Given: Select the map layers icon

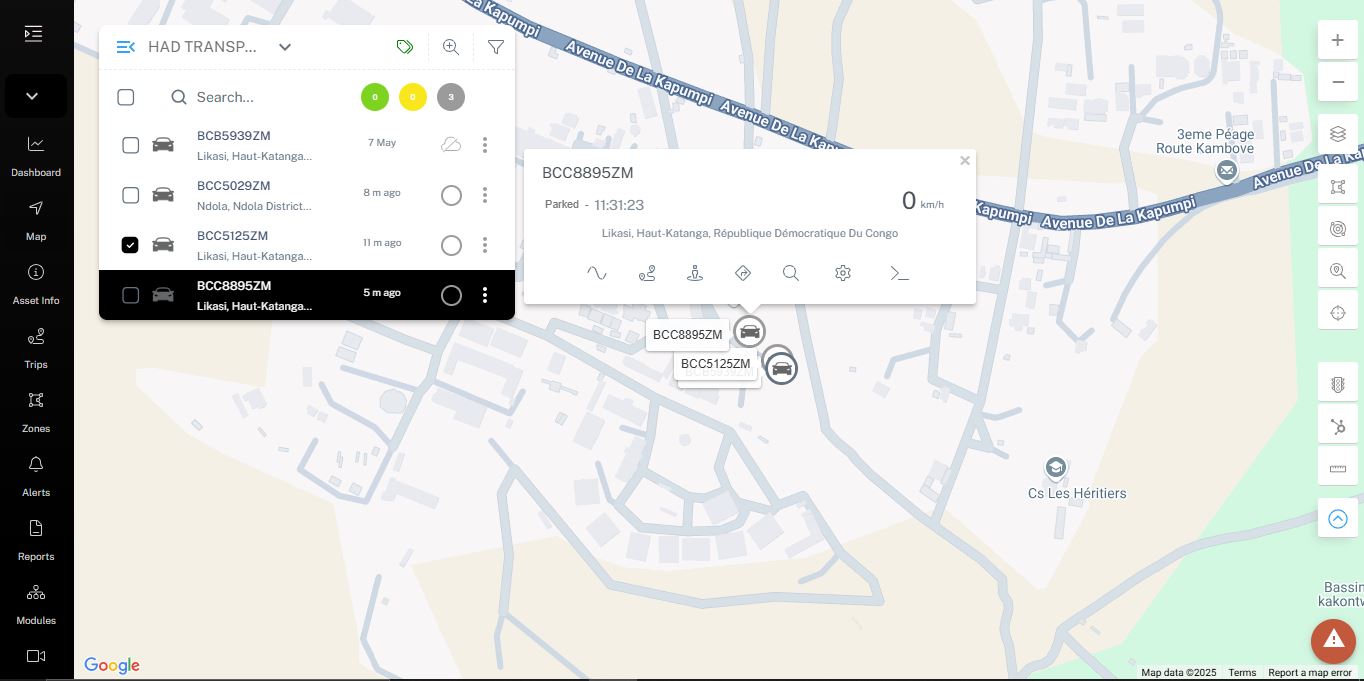Looking at the screenshot, I should click(x=1338, y=133).
